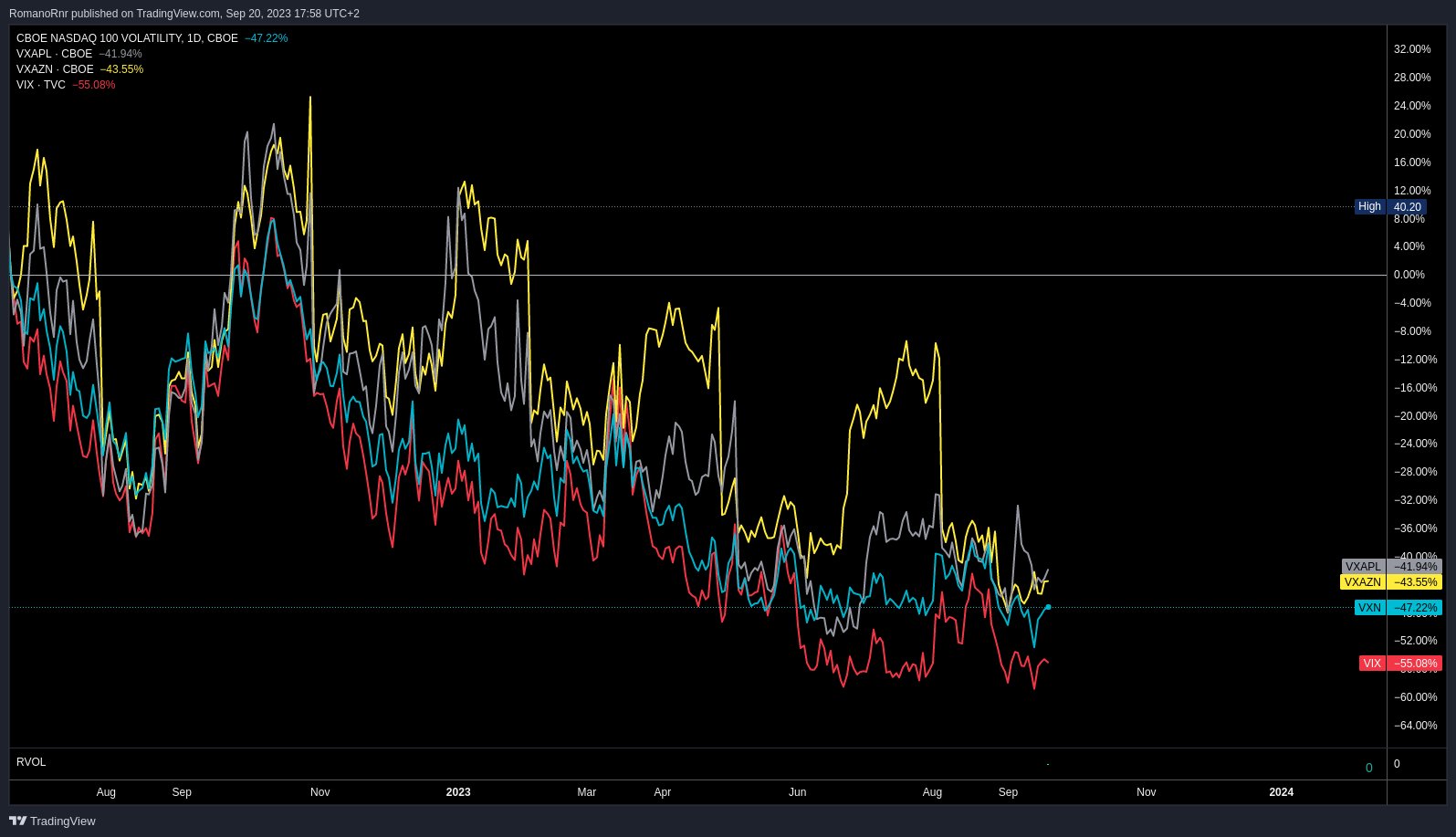
Task: Click the Mar label on time axis
Action: tap(587, 792)
